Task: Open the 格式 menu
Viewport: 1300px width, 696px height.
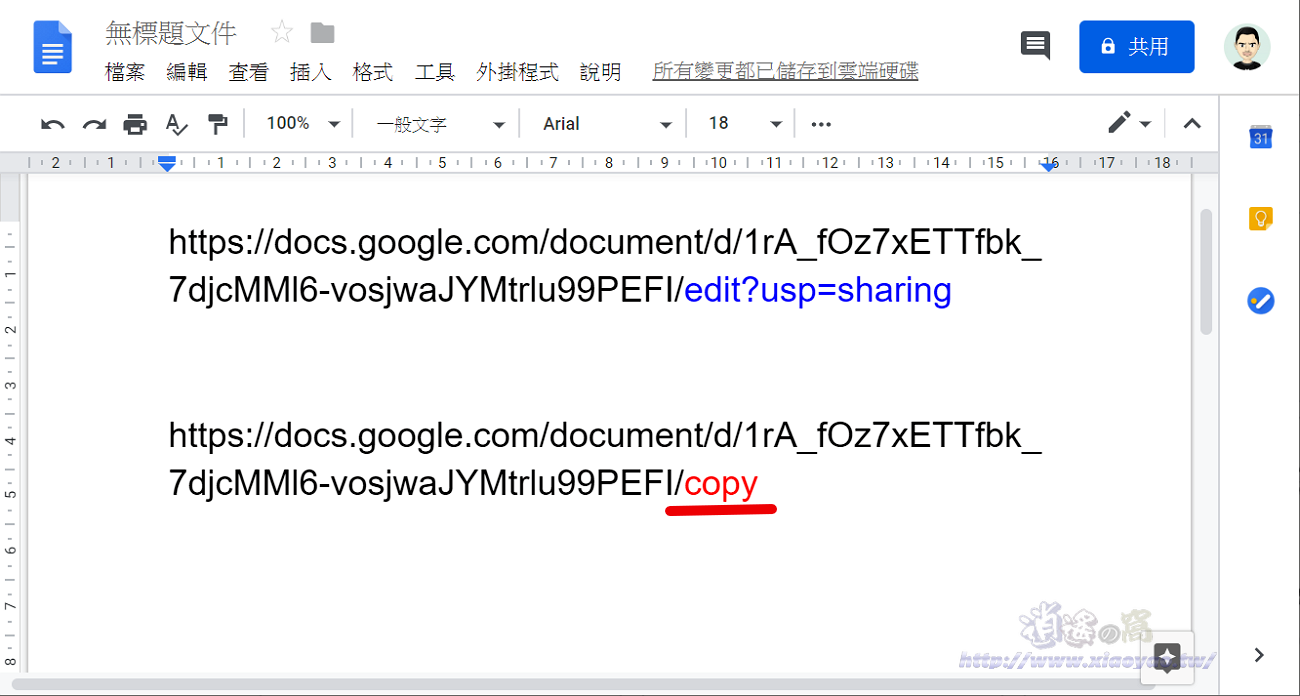Action: coord(373,72)
